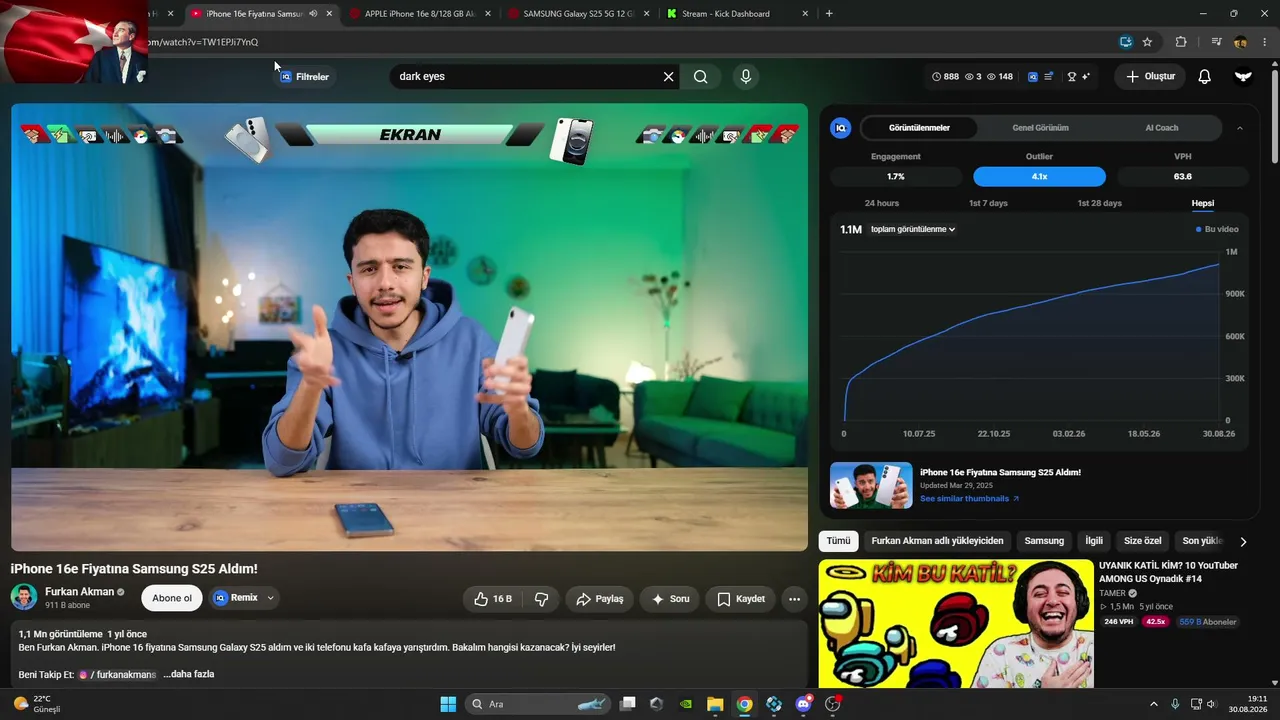Click the Chrome profile picture
Viewport: 1280px width, 720px height.
1240,42
